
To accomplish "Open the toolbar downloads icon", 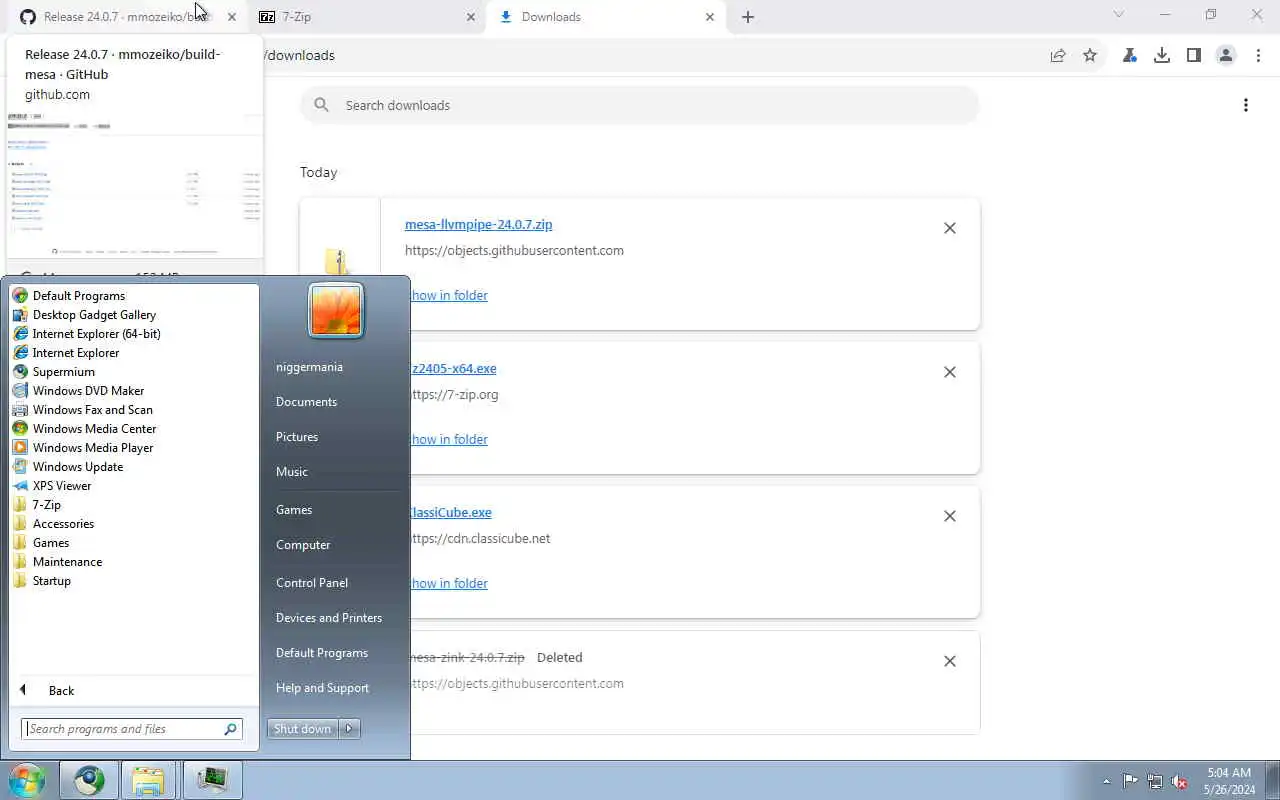I will click(x=1162, y=56).
